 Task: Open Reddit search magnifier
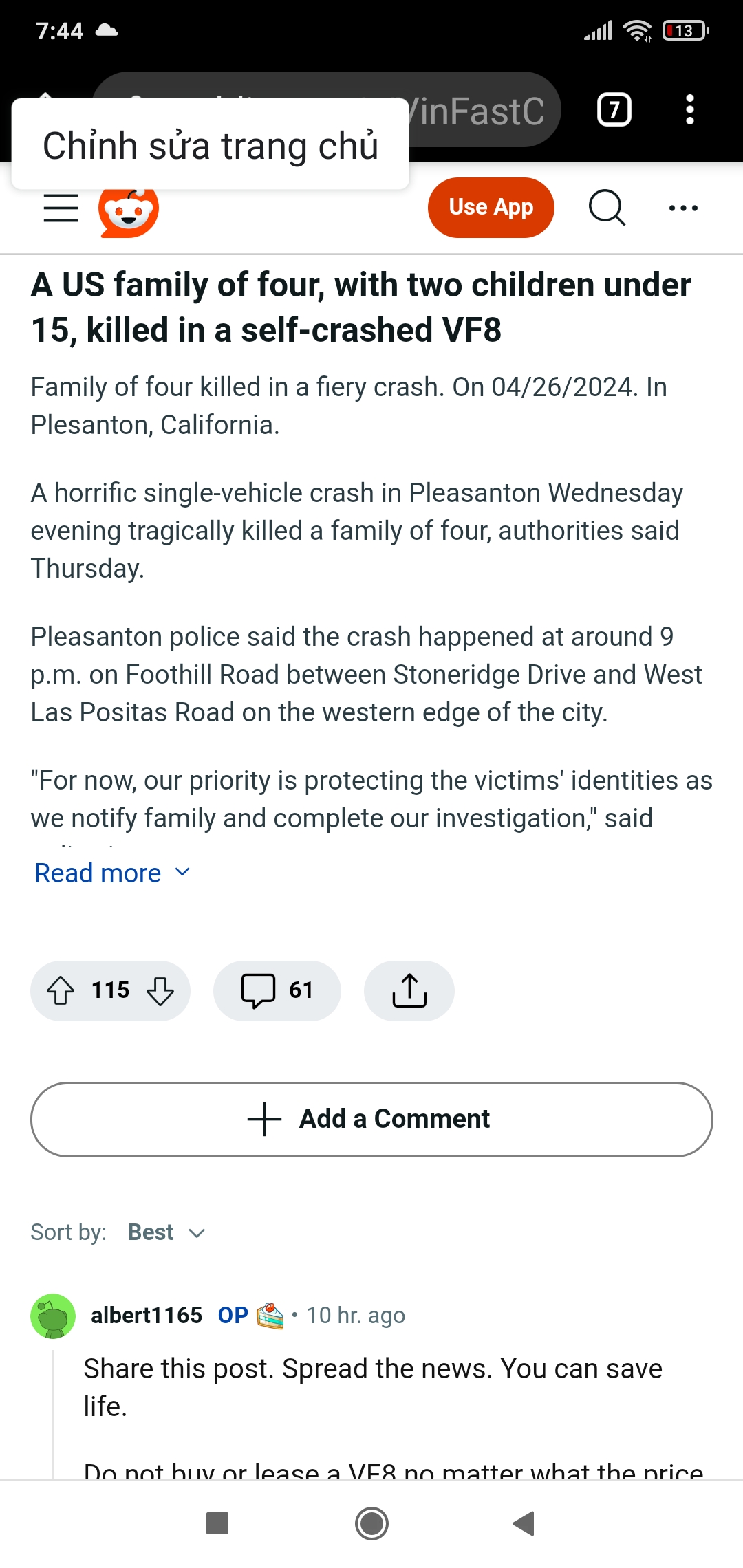tap(607, 208)
